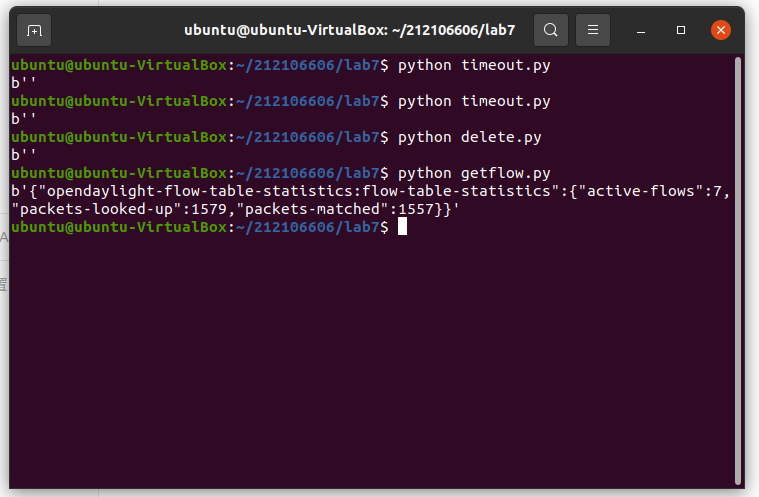759x497 pixels.
Task: Open a new terminal tab
Action: coord(35,30)
